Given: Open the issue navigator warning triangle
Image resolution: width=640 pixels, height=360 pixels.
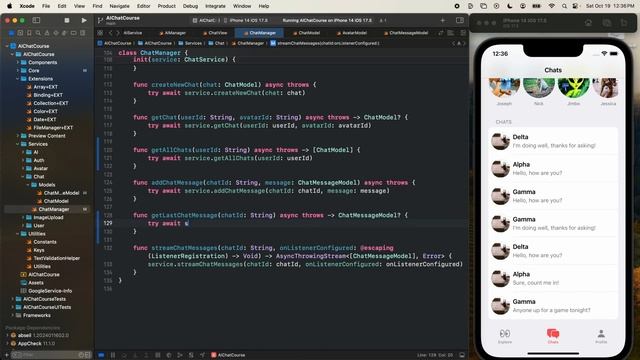Looking at the screenshot, I should (x=47, y=33).
